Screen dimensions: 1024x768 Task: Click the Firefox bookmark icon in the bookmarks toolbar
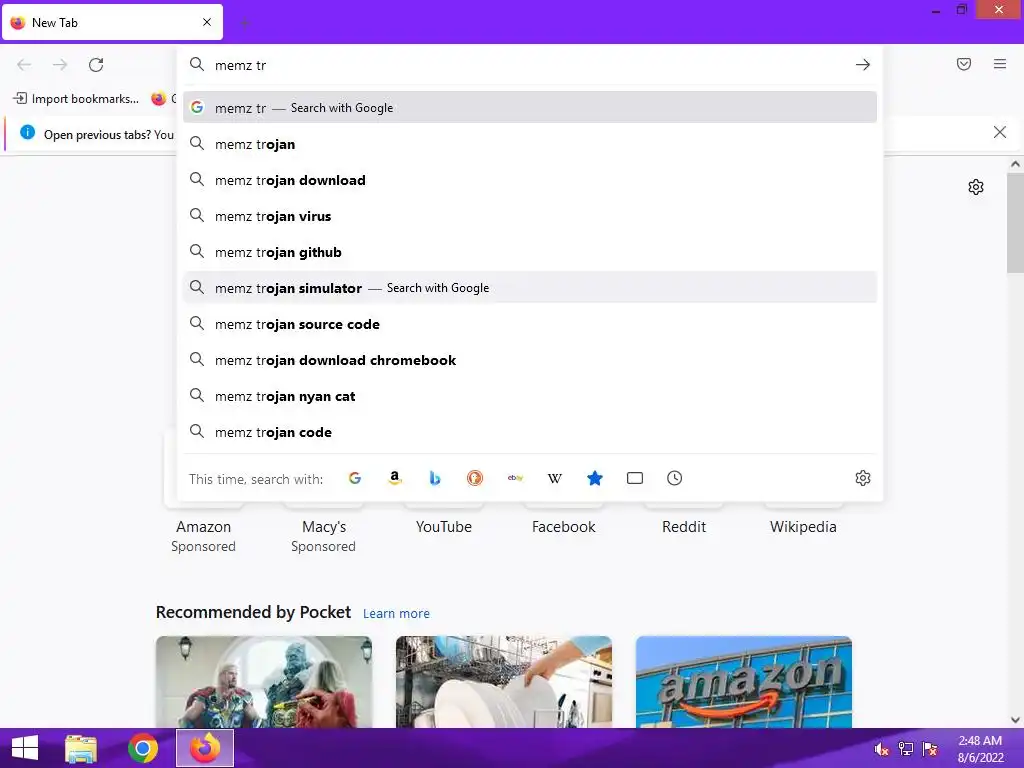coord(159,99)
